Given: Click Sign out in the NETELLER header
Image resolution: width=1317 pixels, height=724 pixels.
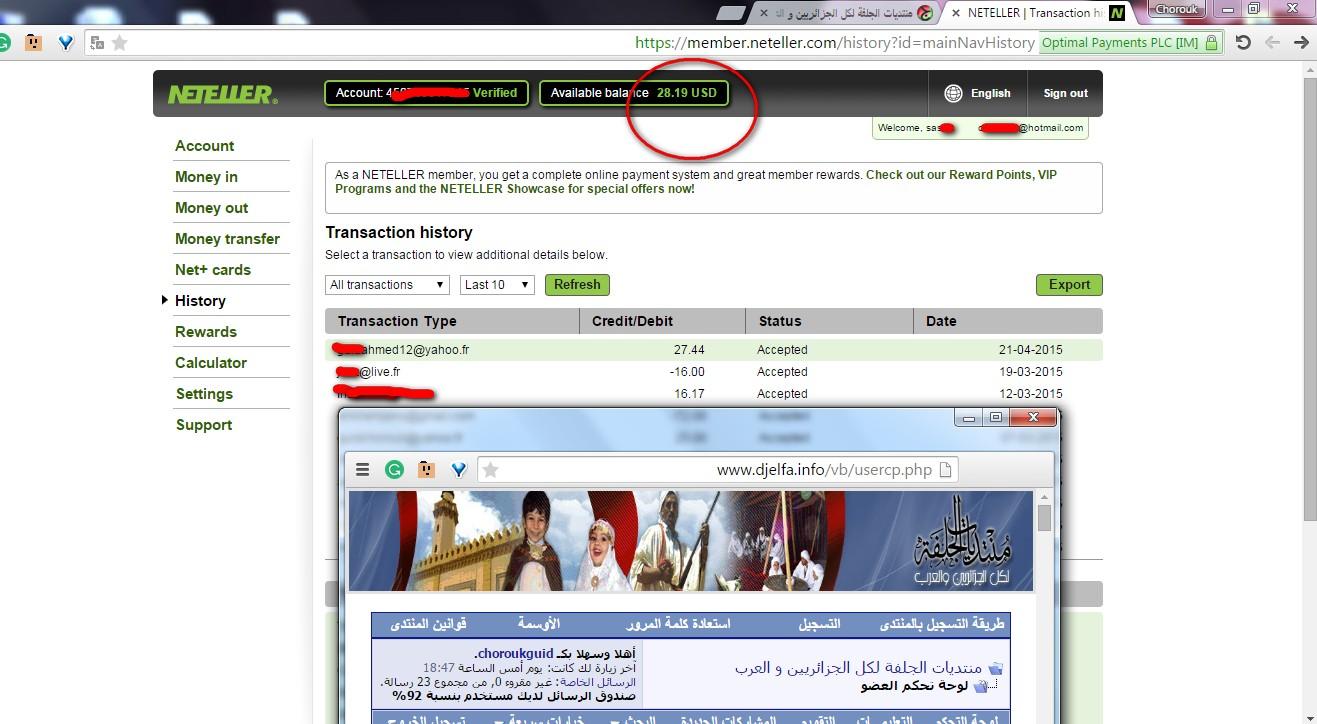Looking at the screenshot, I should coord(1065,93).
